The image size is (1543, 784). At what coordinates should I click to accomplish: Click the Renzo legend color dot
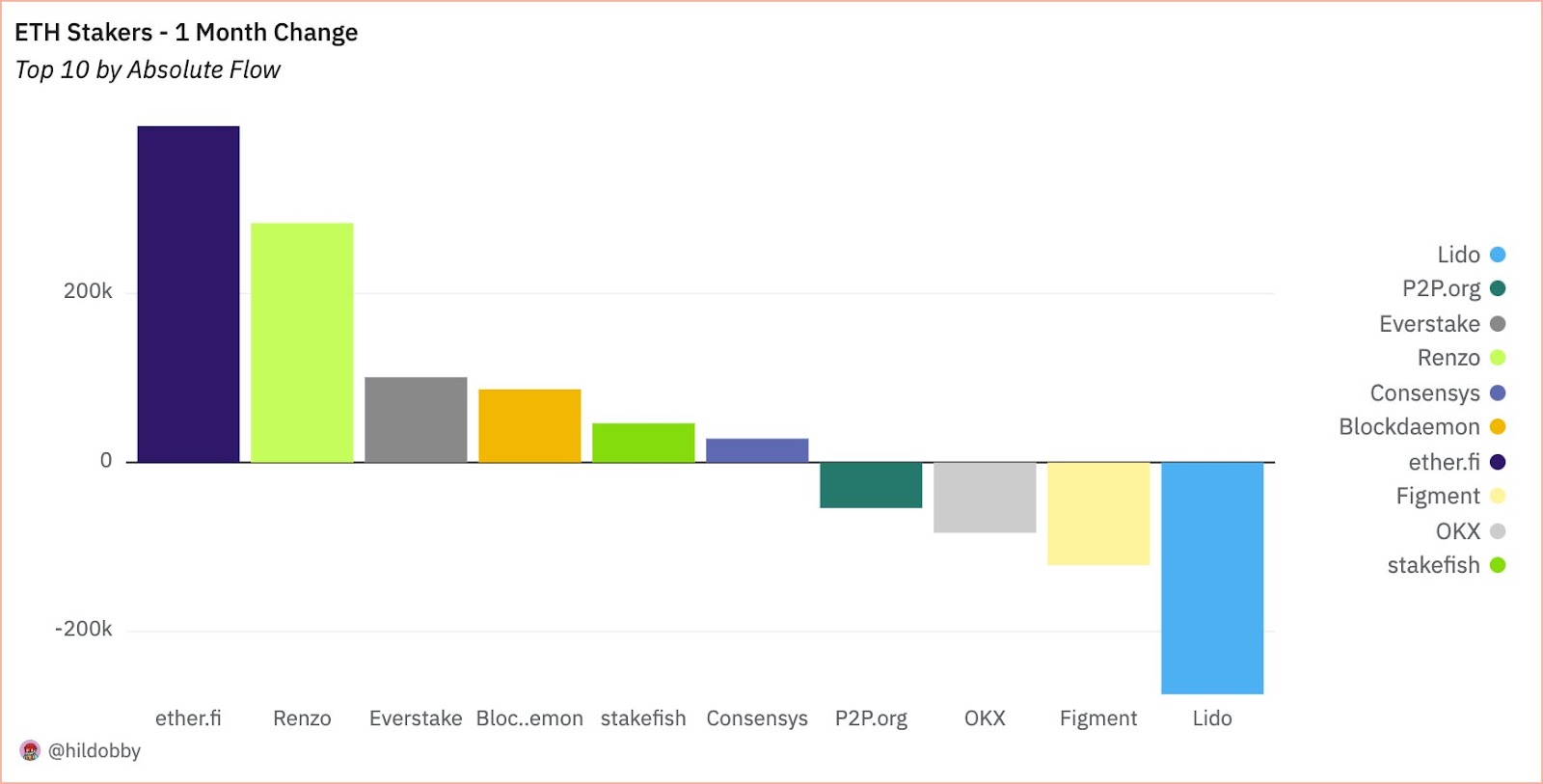pyautogui.click(x=1498, y=358)
